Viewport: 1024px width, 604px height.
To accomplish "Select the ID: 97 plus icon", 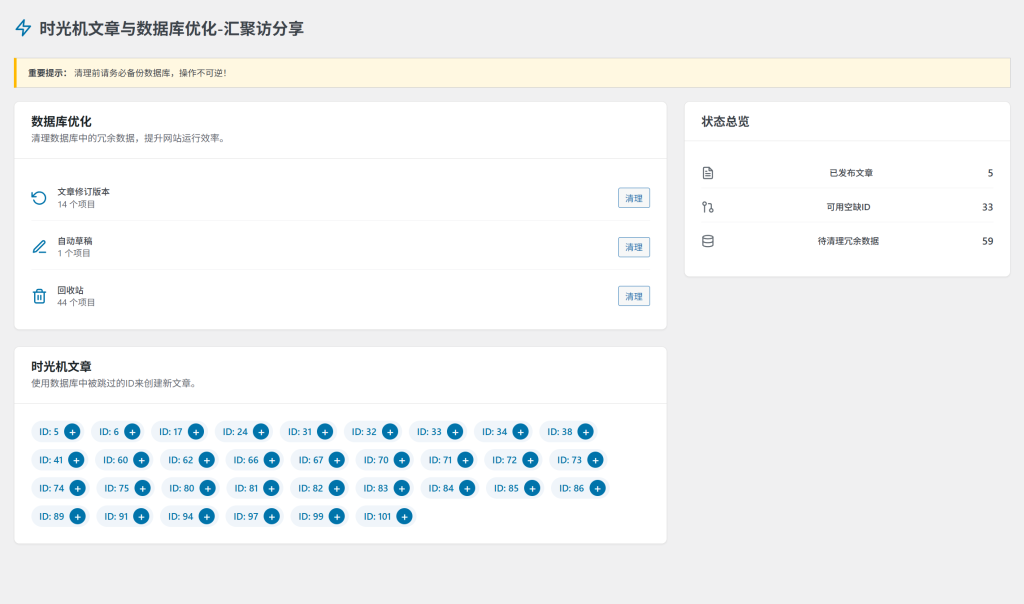I will 272,516.
